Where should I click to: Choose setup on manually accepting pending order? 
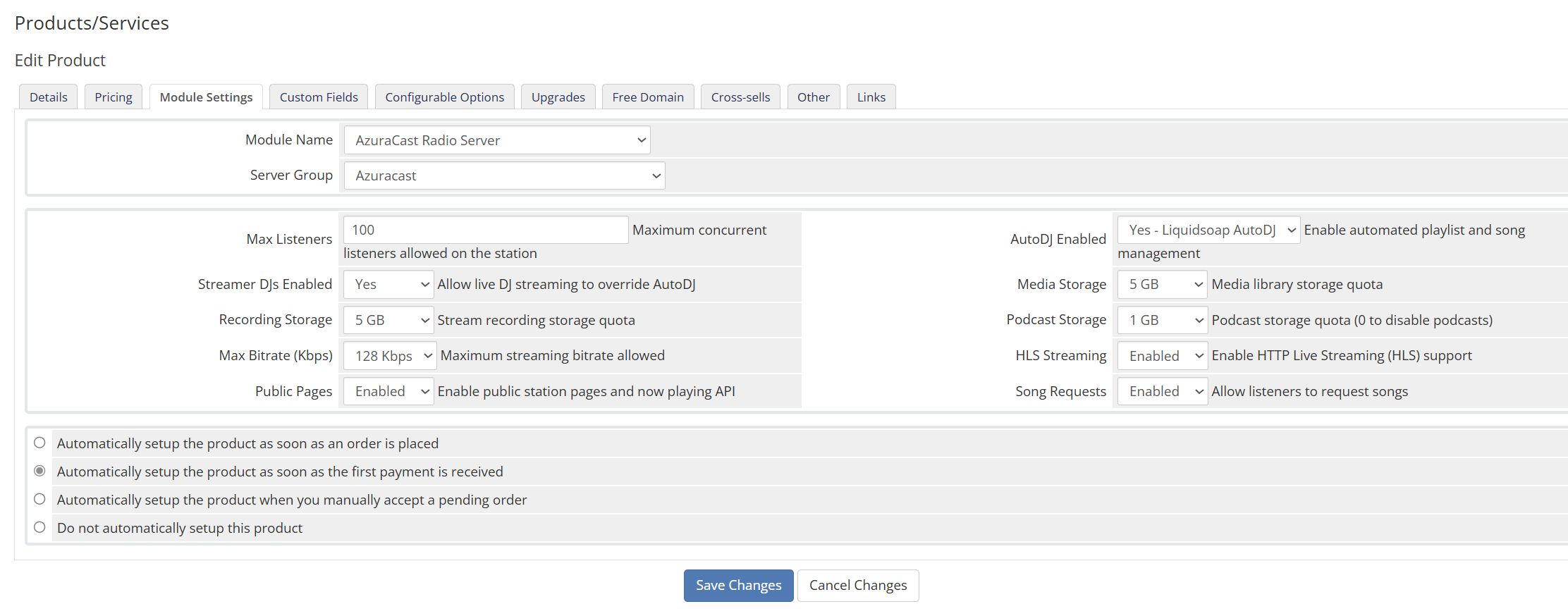tap(40, 499)
